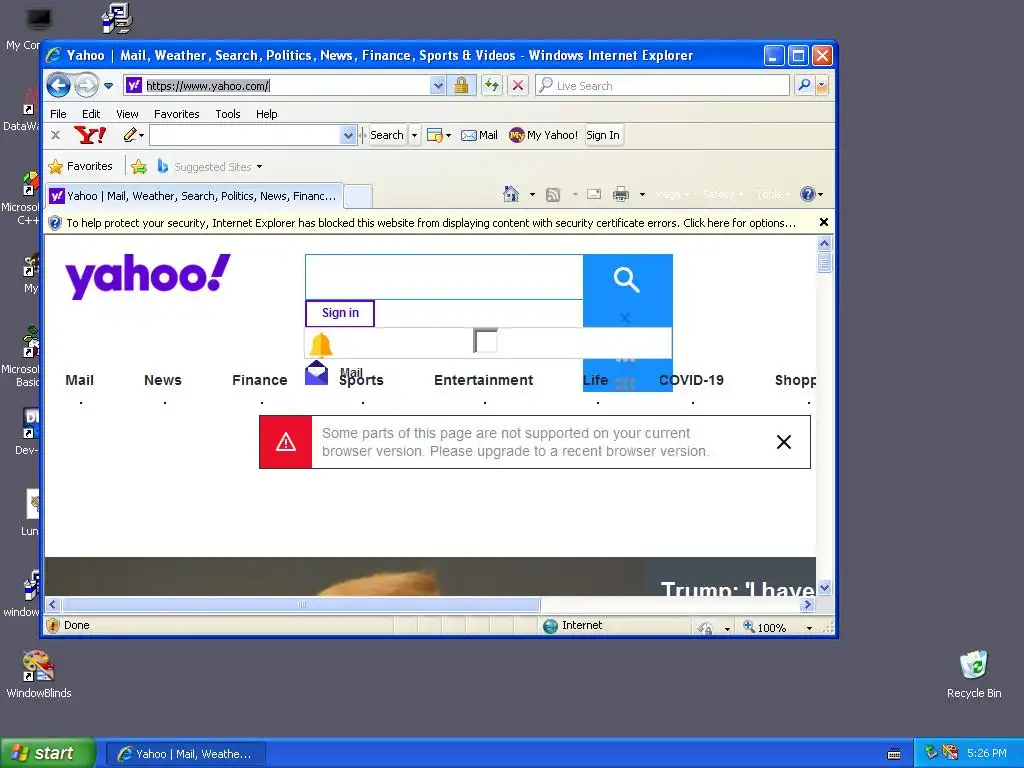Click Add to Favorites Bar icon
The image size is (1024, 768).
tap(138, 167)
